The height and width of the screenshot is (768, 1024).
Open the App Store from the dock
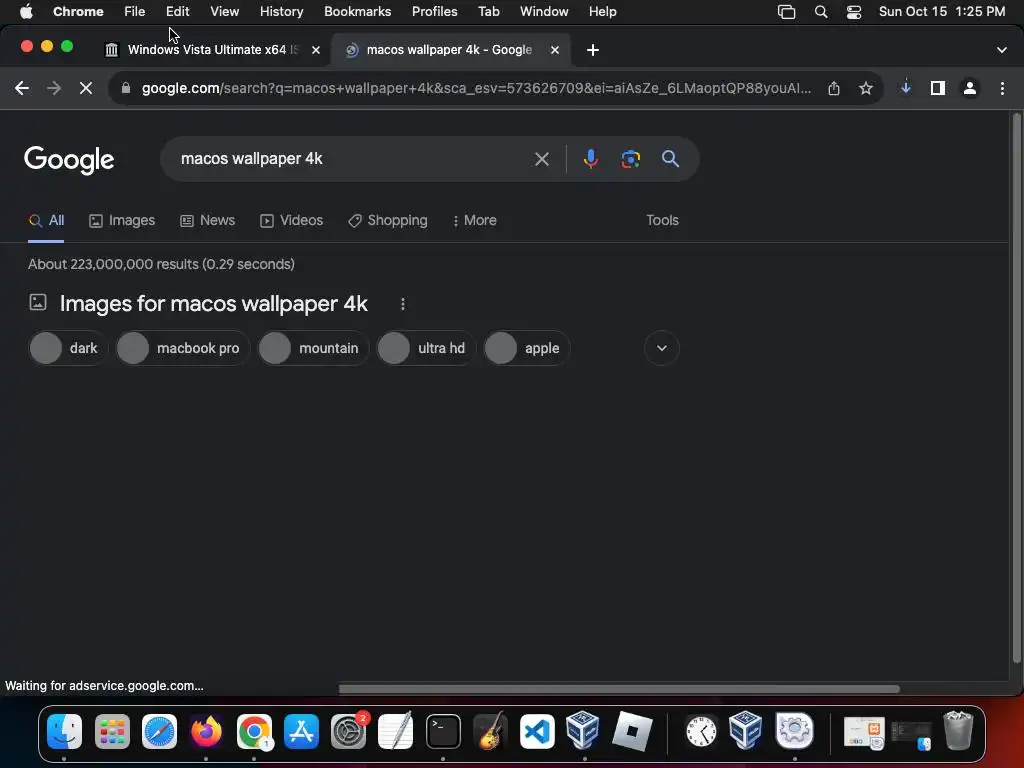click(301, 731)
